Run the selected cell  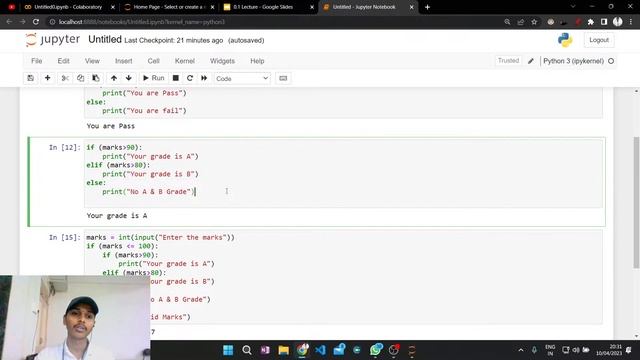pyautogui.click(x=153, y=78)
